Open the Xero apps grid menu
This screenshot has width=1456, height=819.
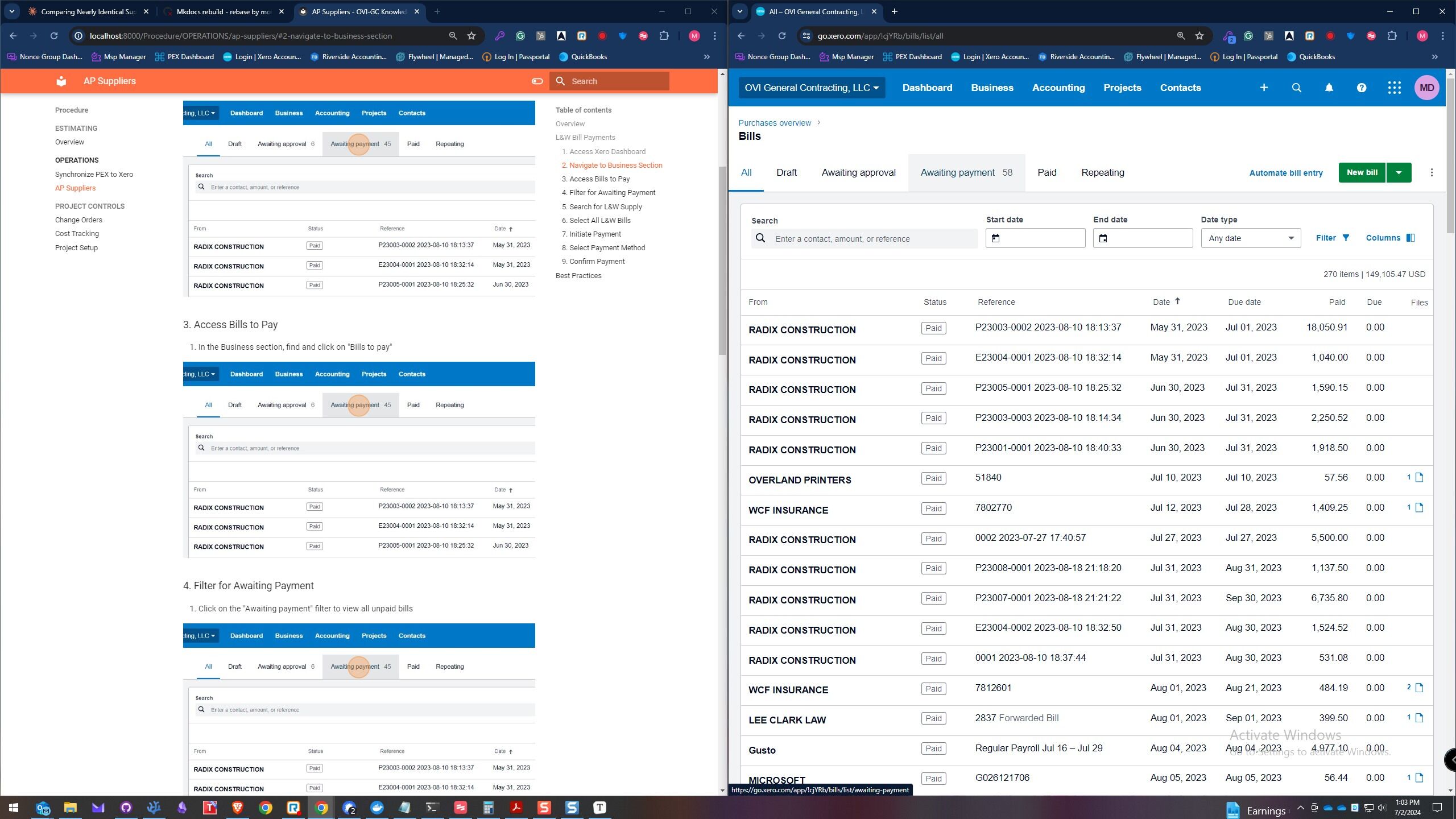coord(1393,88)
